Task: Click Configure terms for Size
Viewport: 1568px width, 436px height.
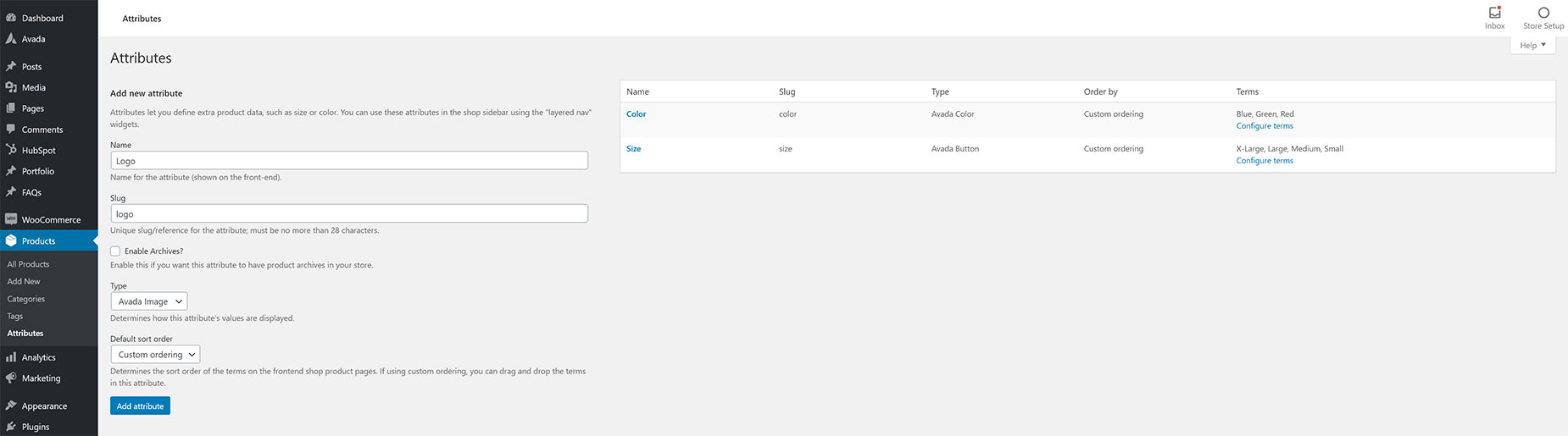Action: [1265, 160]
